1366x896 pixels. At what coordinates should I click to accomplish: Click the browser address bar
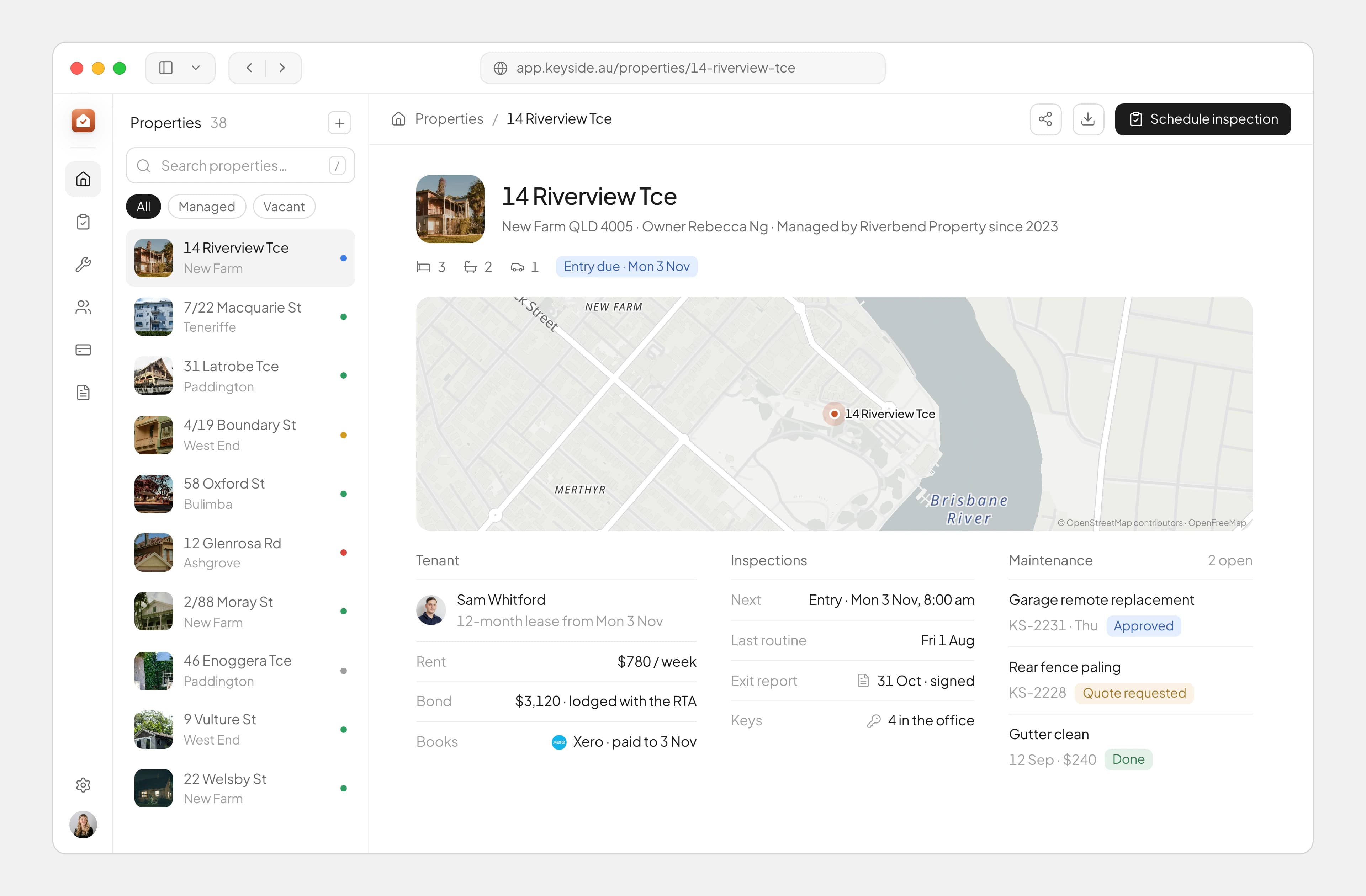pyautogui.click(x=682, y=68)
